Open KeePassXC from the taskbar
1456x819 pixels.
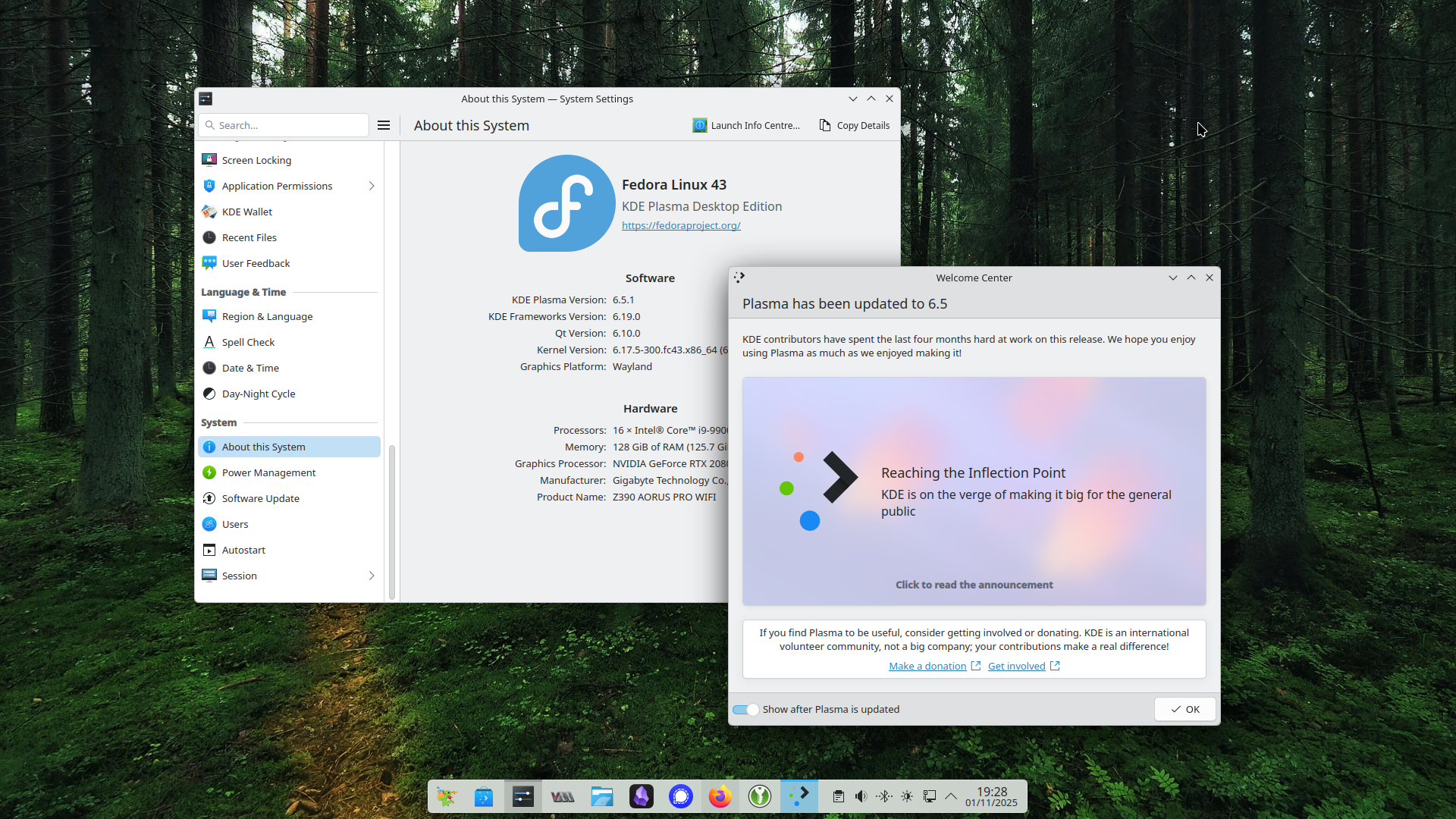tap(759, 796)
